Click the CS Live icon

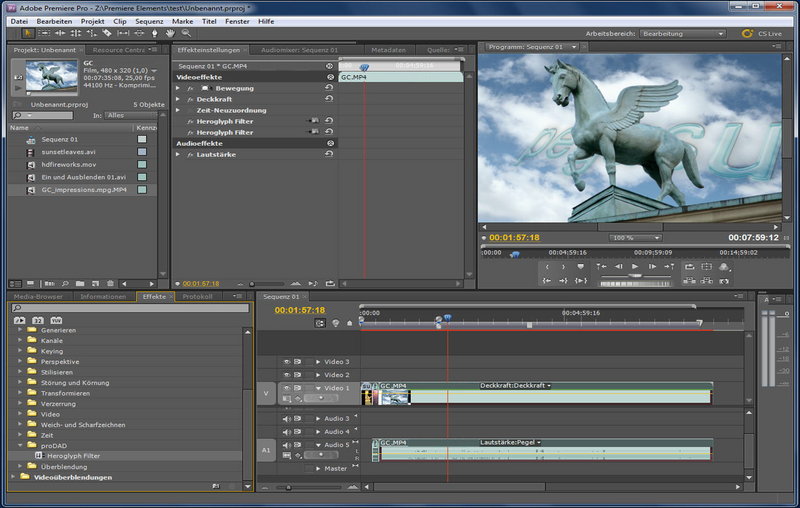click(747, 34)
